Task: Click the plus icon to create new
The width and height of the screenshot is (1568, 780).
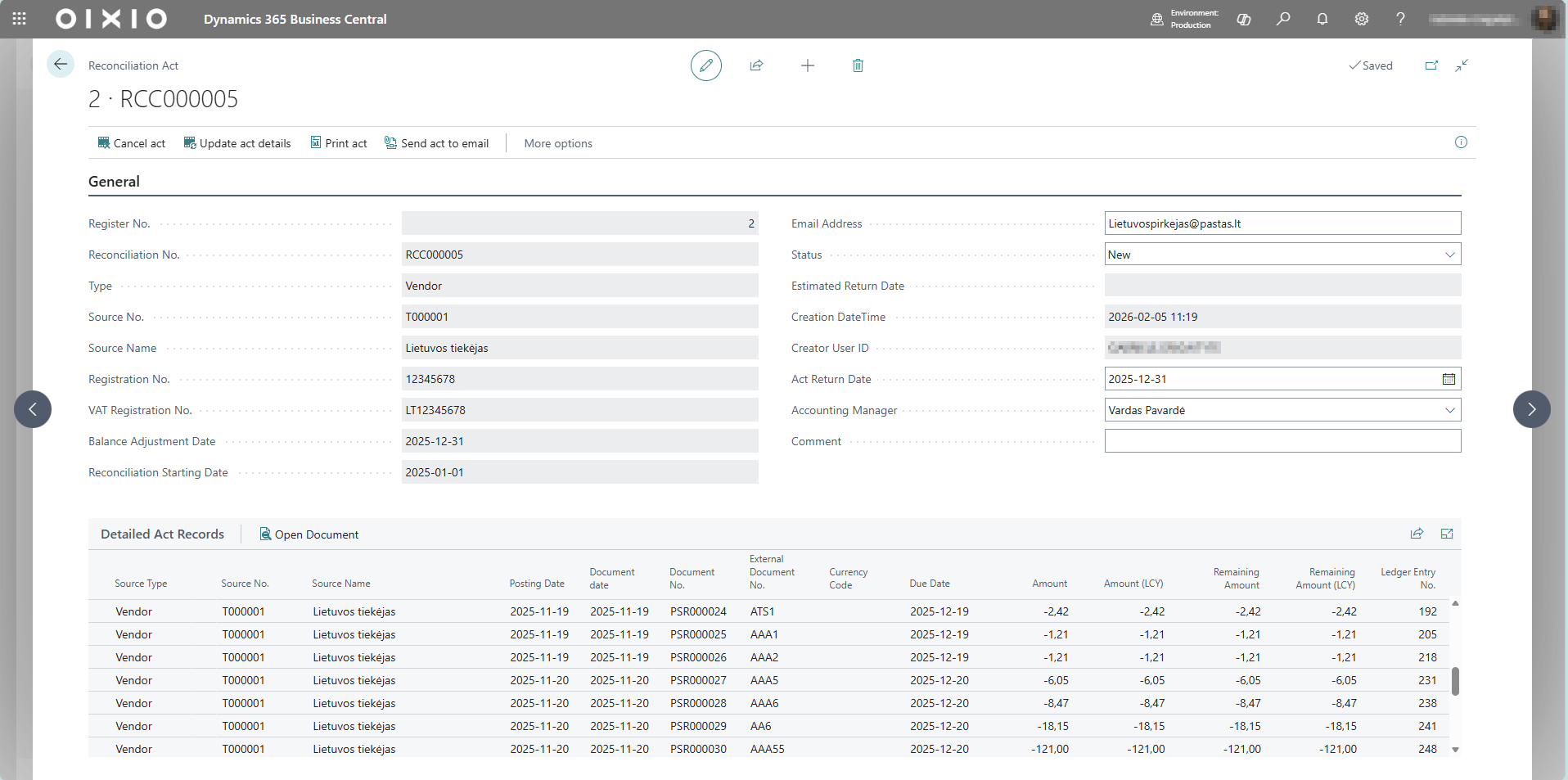Action: point(807,65)
